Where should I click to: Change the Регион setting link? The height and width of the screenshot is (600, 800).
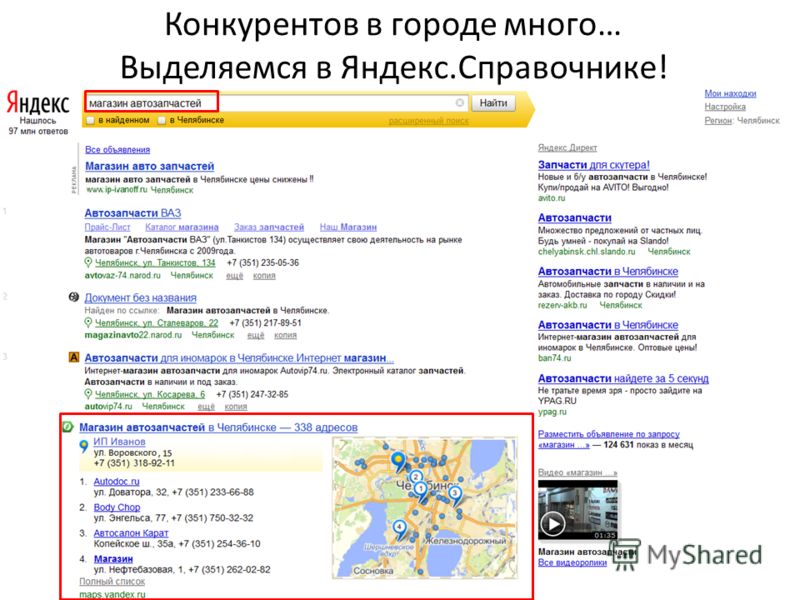click(718, 121)
